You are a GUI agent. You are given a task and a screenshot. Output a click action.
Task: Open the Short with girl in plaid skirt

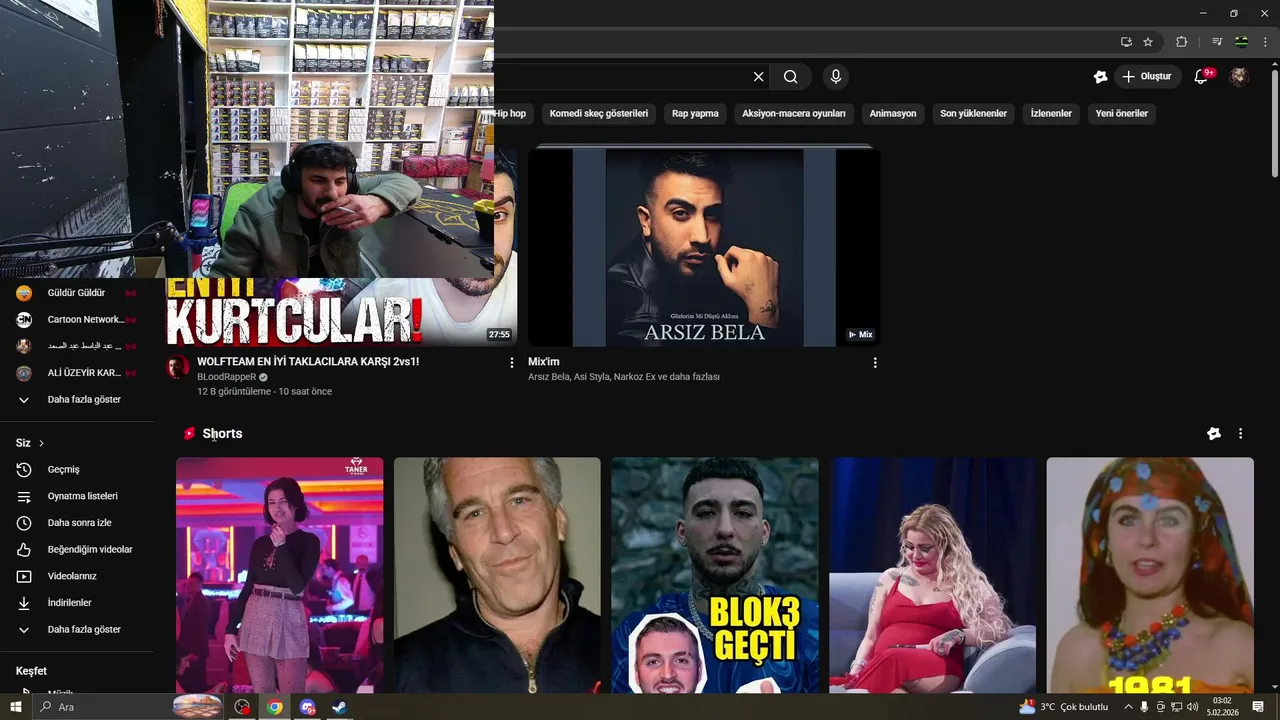pos(279,575)
